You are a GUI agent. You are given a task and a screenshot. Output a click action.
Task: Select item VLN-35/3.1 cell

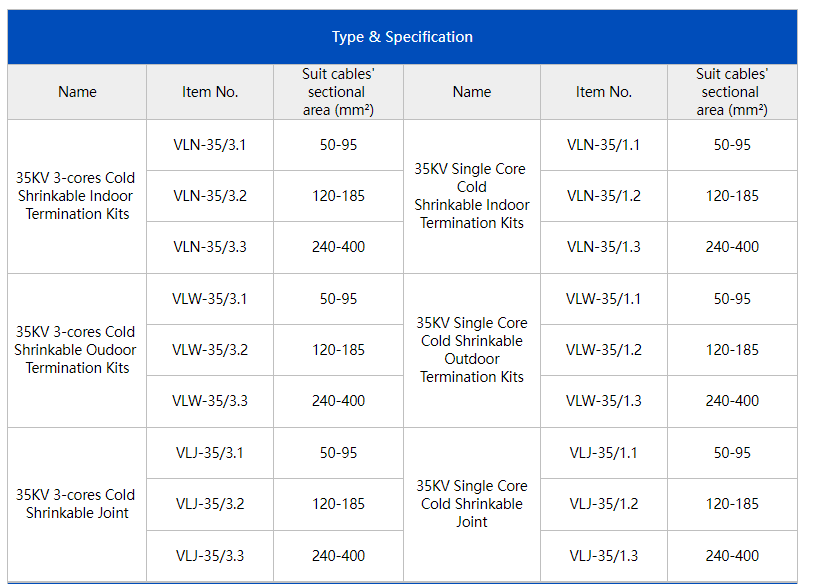[x=209, y=145]
